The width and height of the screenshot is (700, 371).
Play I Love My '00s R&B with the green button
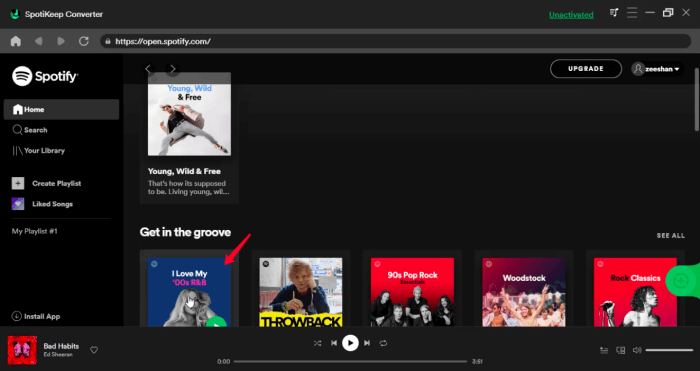(x=217, y=322)
